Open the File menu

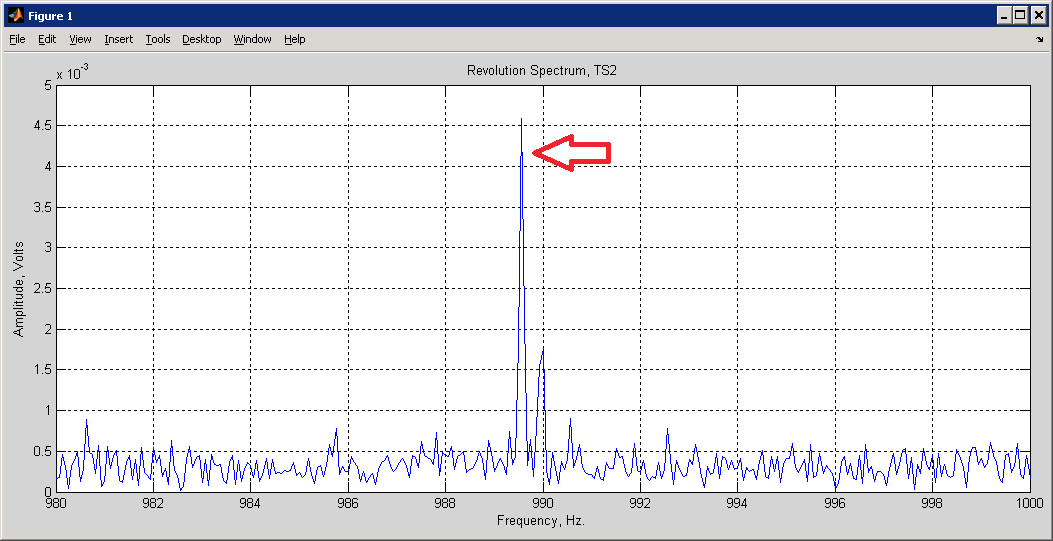point(17,40)
